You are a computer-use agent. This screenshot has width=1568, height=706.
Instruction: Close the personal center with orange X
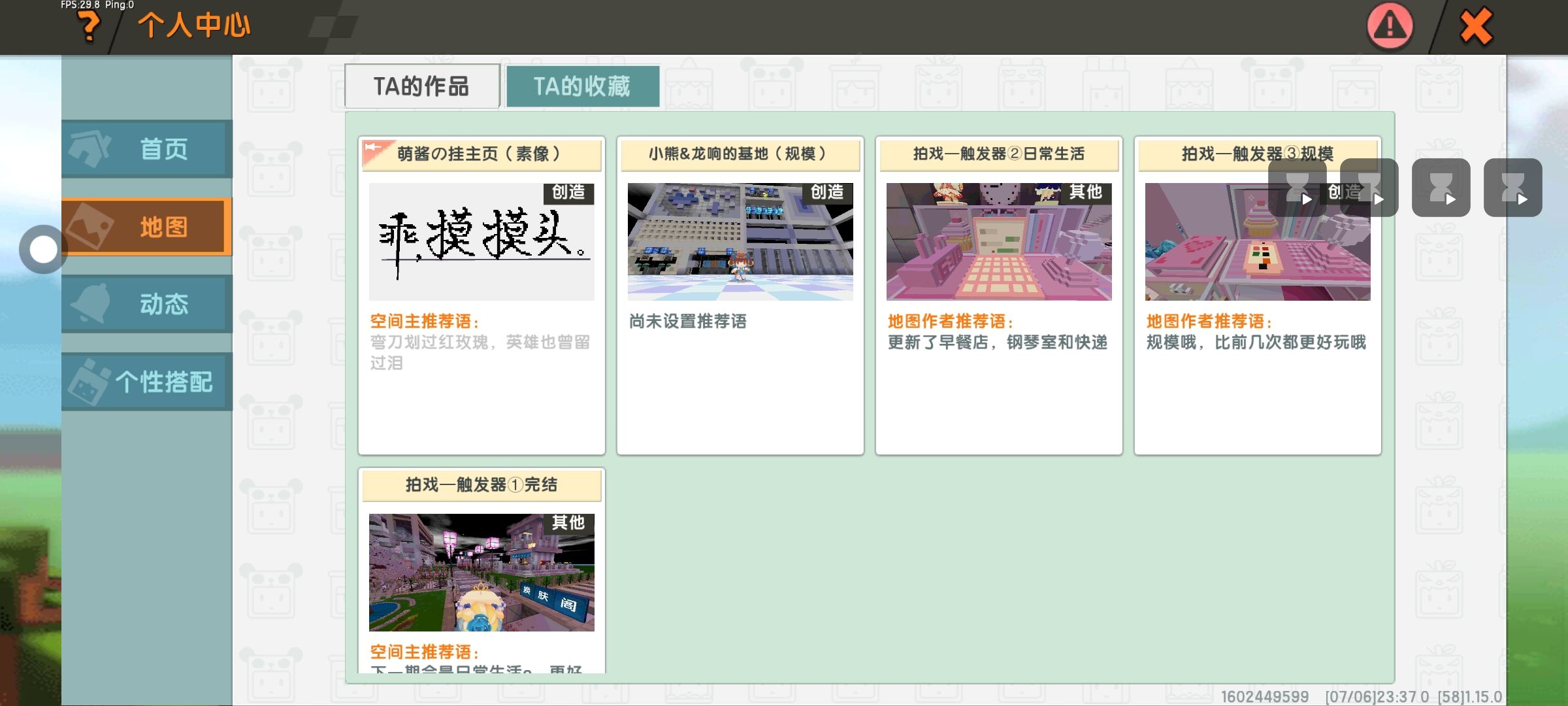pyautogui.click(x=1476, y=27)
